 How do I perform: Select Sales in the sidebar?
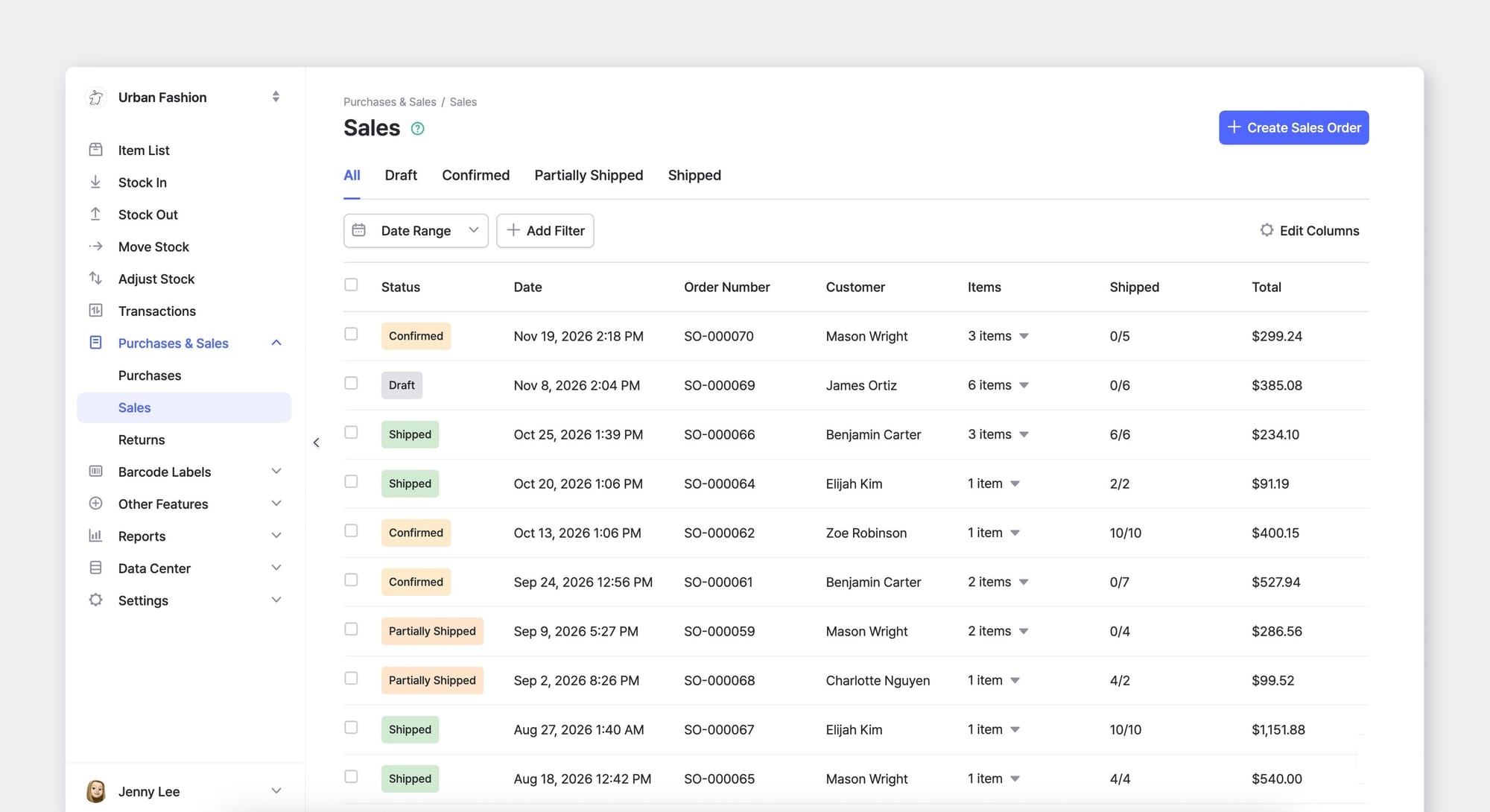tap(184, 407)
